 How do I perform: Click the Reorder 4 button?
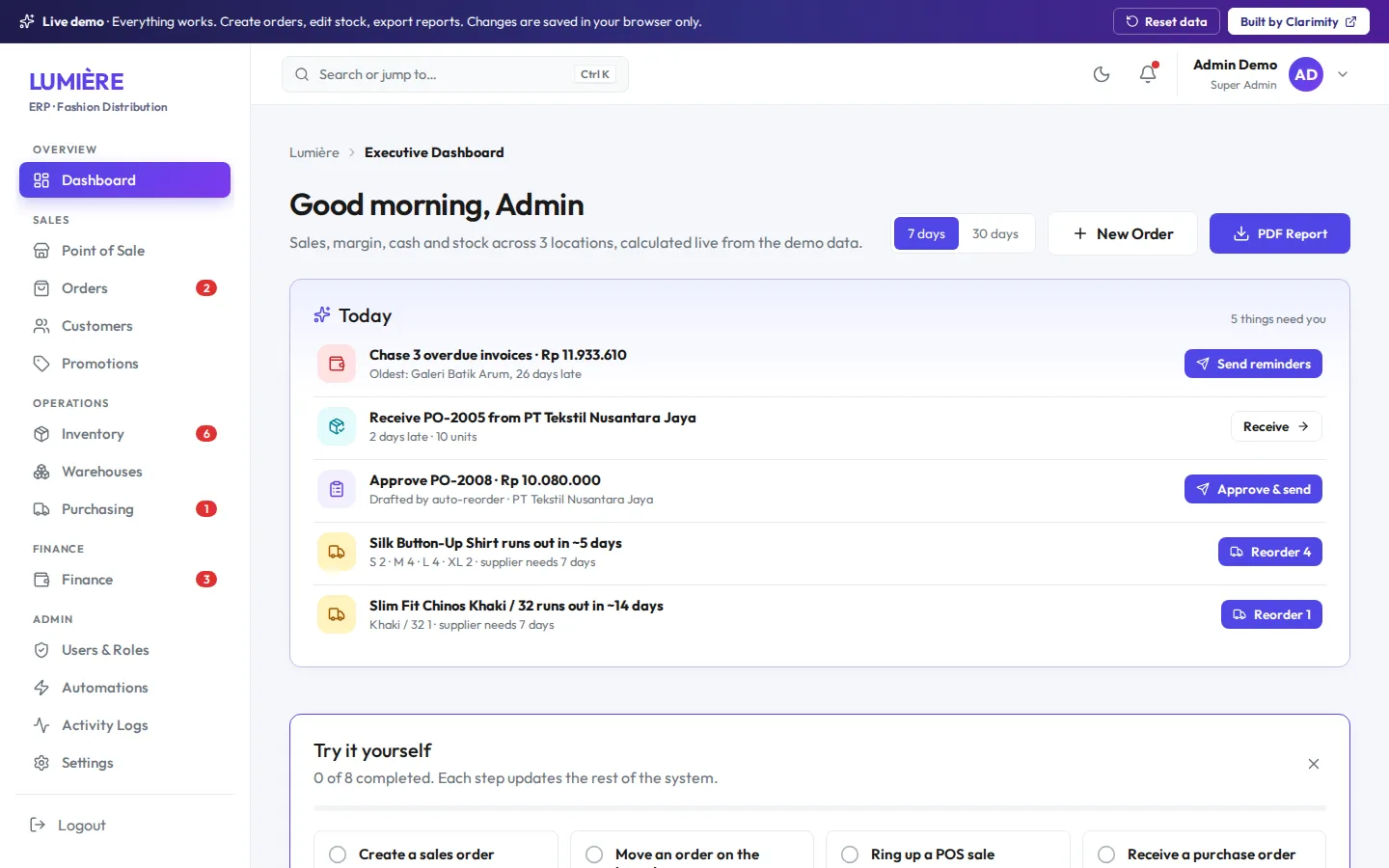1270,552
